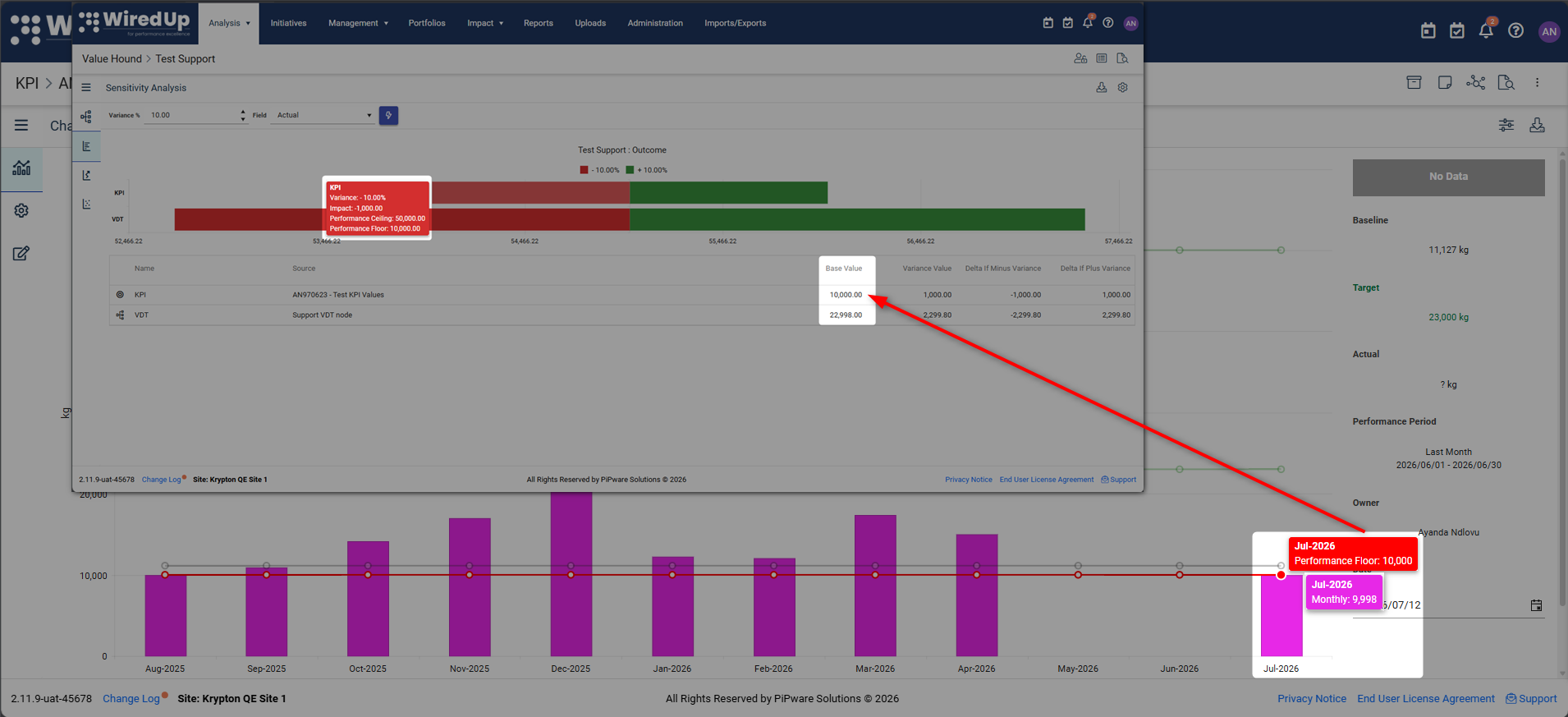Select the line chart view in the Sensitivity sidebar

pos(86,175)
